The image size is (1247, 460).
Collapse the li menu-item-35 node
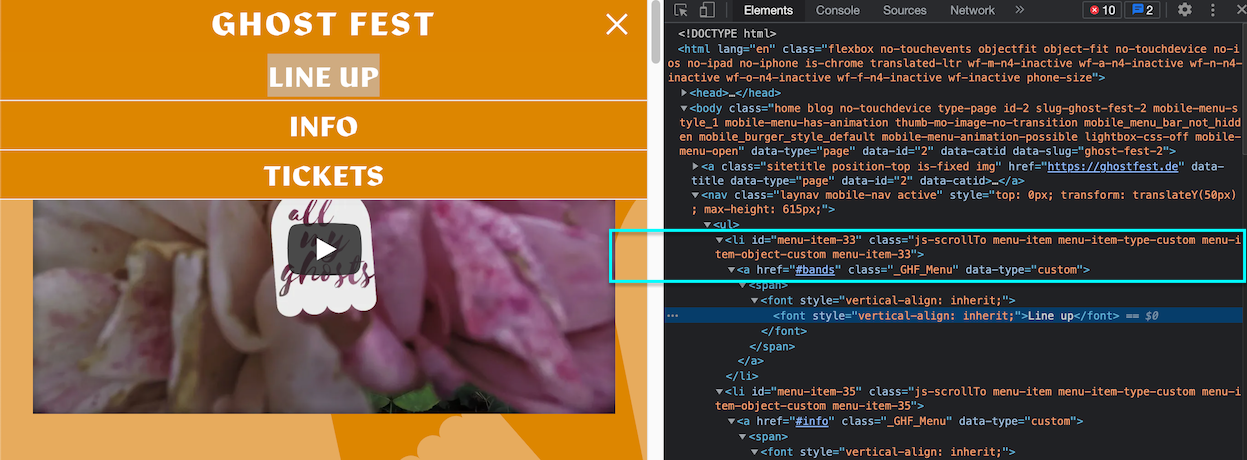pos(720,391)
